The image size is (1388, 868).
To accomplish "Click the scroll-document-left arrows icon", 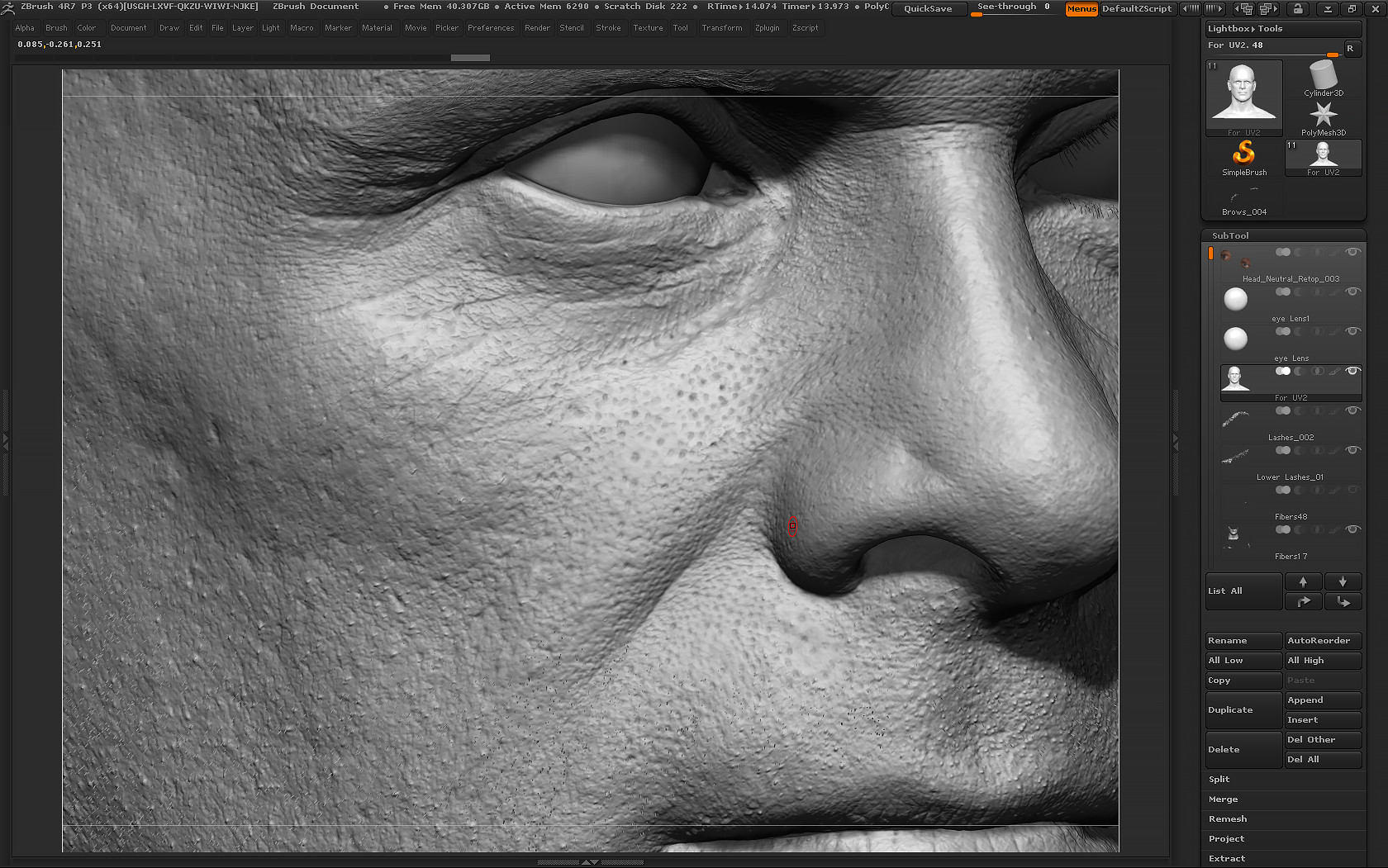I will point(1191,8).
